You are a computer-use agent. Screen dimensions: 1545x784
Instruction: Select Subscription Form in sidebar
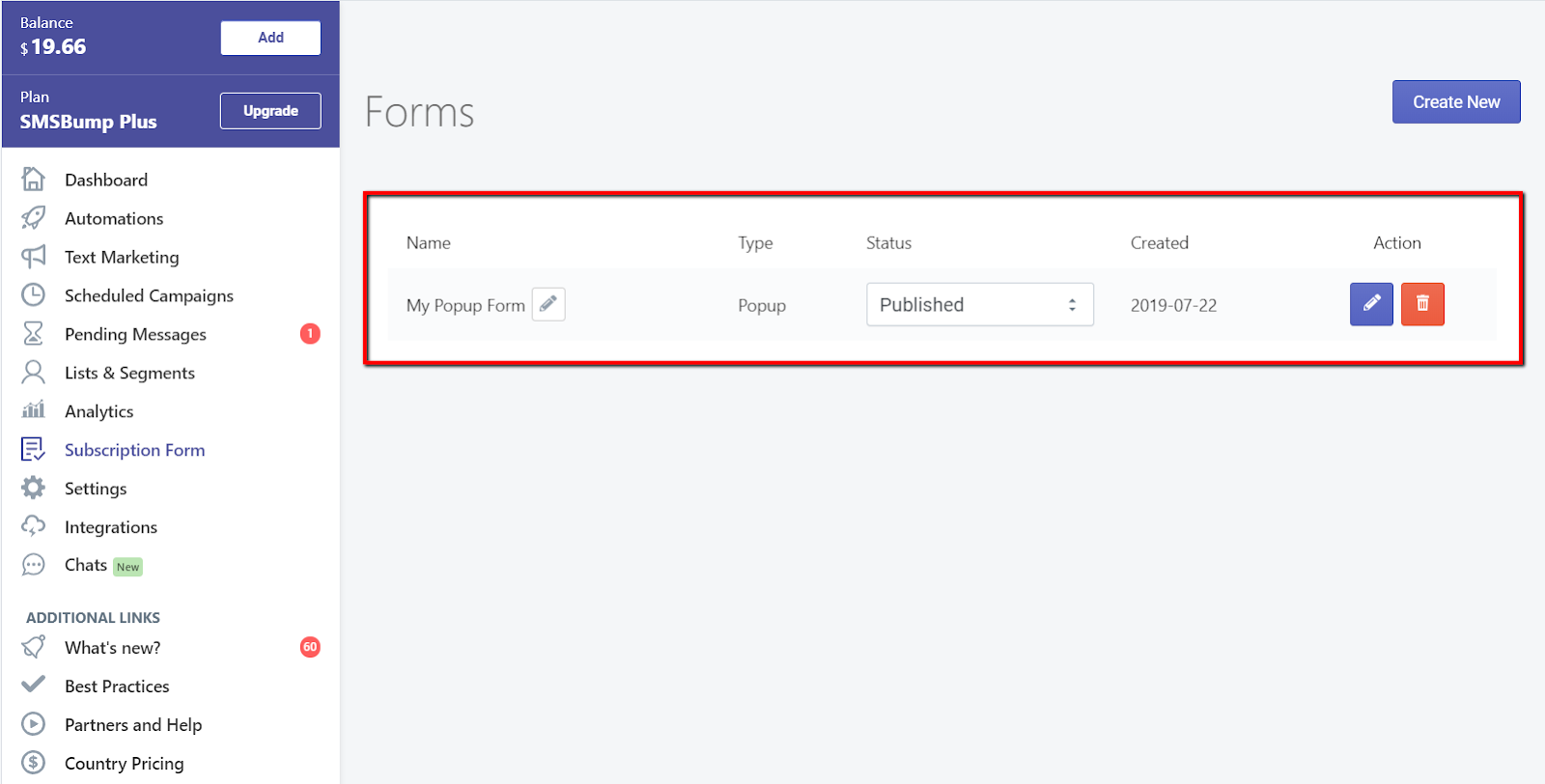click(x=134, y=450)
